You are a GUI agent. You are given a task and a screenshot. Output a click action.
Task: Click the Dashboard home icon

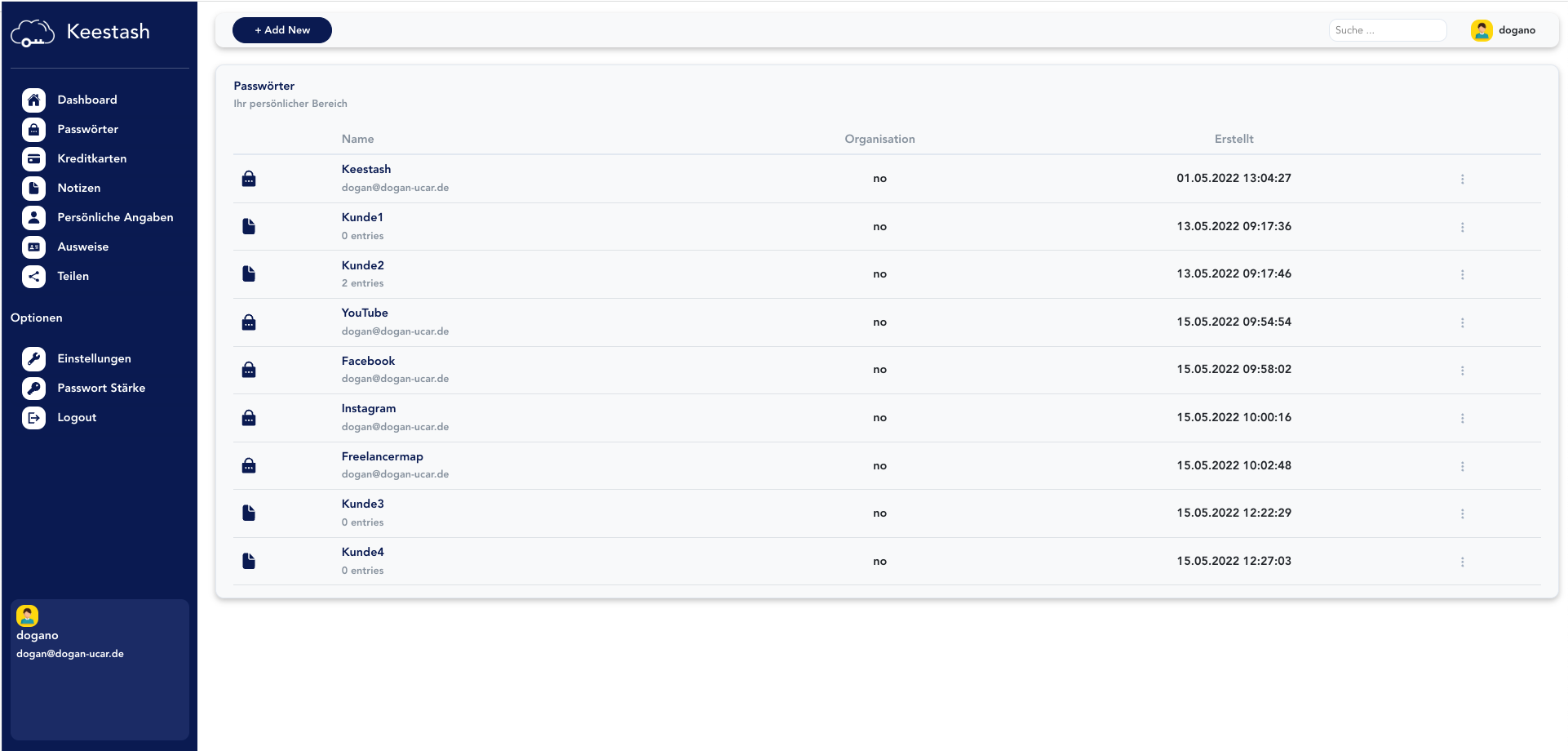pos(33,100)
